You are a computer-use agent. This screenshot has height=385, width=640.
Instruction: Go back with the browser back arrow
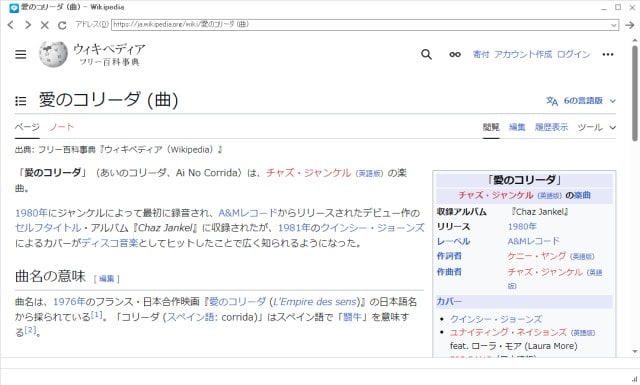(11, 25)
